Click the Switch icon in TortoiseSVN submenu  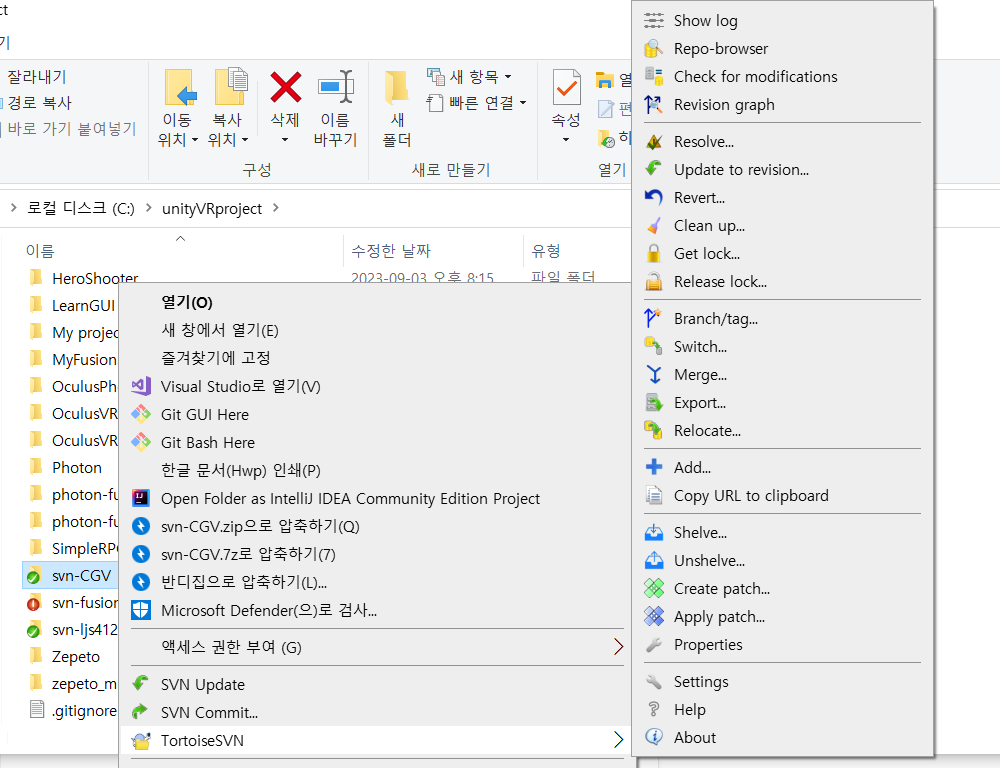(x=654, y=347)
